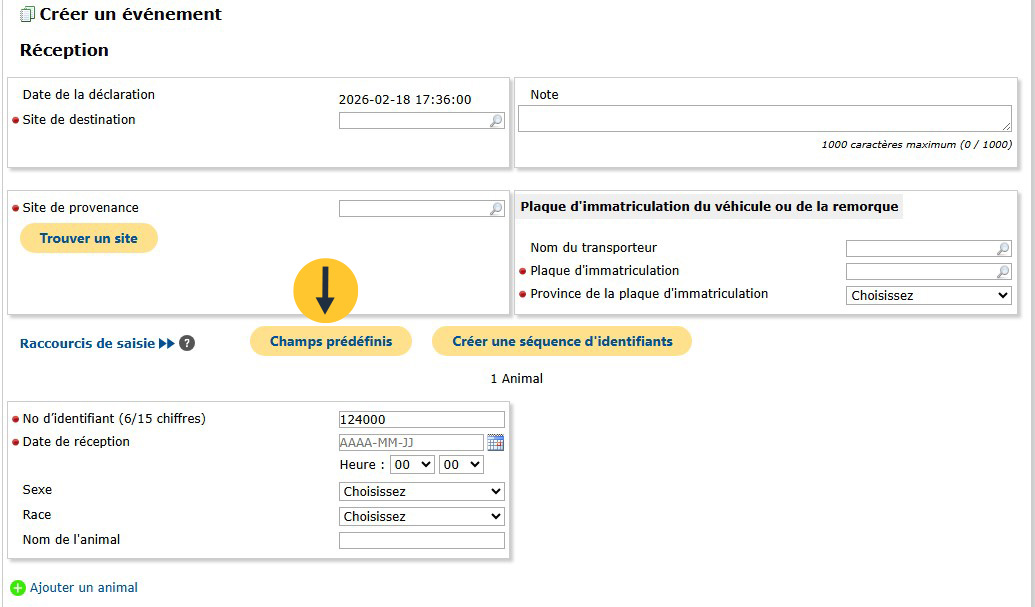Open the Race dropdown list
The image size is (1035, 607).
coord(421,517)
